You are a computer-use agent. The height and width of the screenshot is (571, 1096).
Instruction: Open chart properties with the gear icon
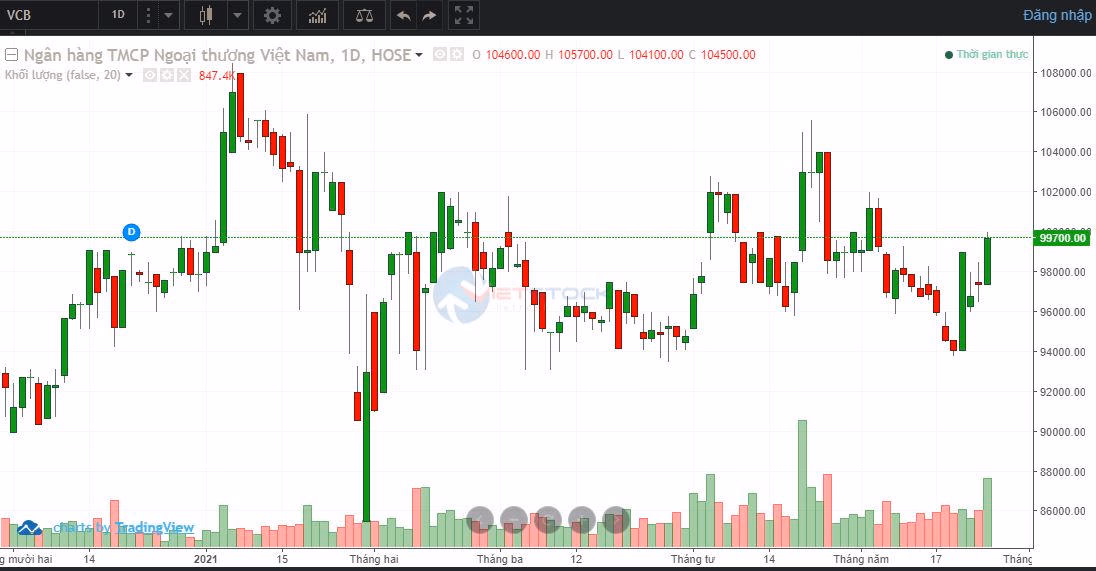272,15
